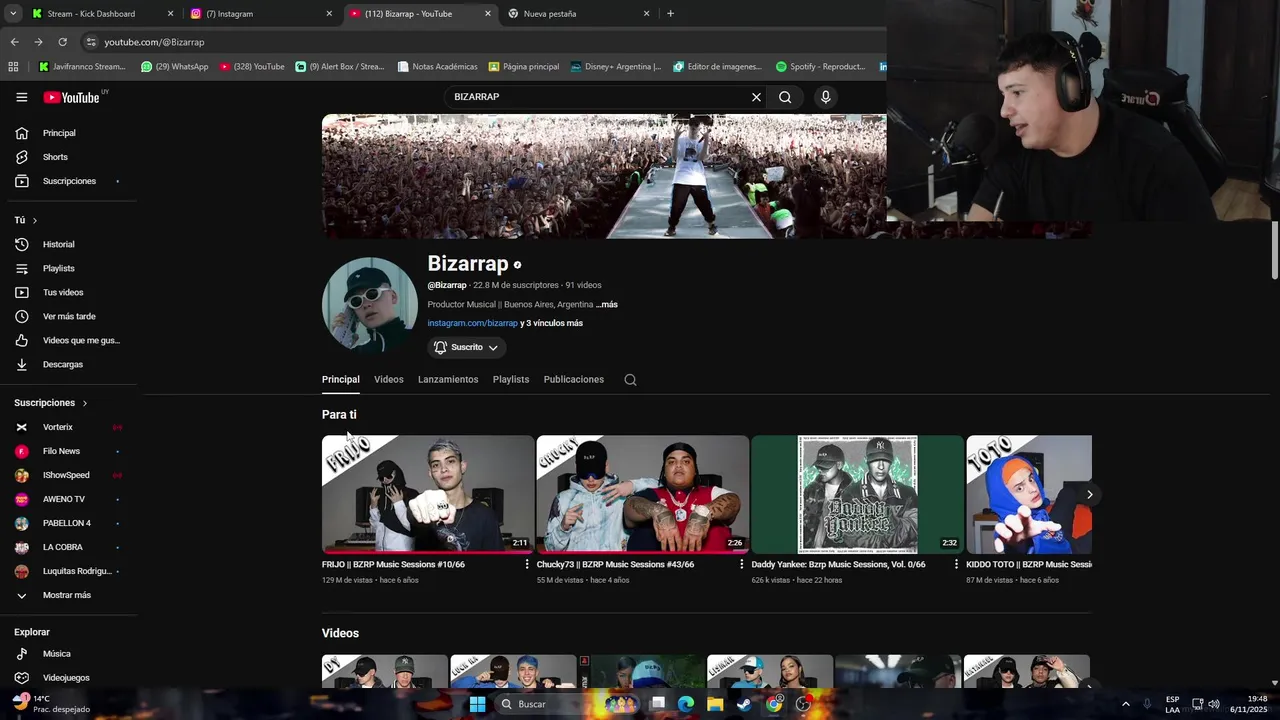Viewport: 1280px width, 720px height.
Task: Open browser apps grid bookmark icon
Action: click(x=13, y=67)
